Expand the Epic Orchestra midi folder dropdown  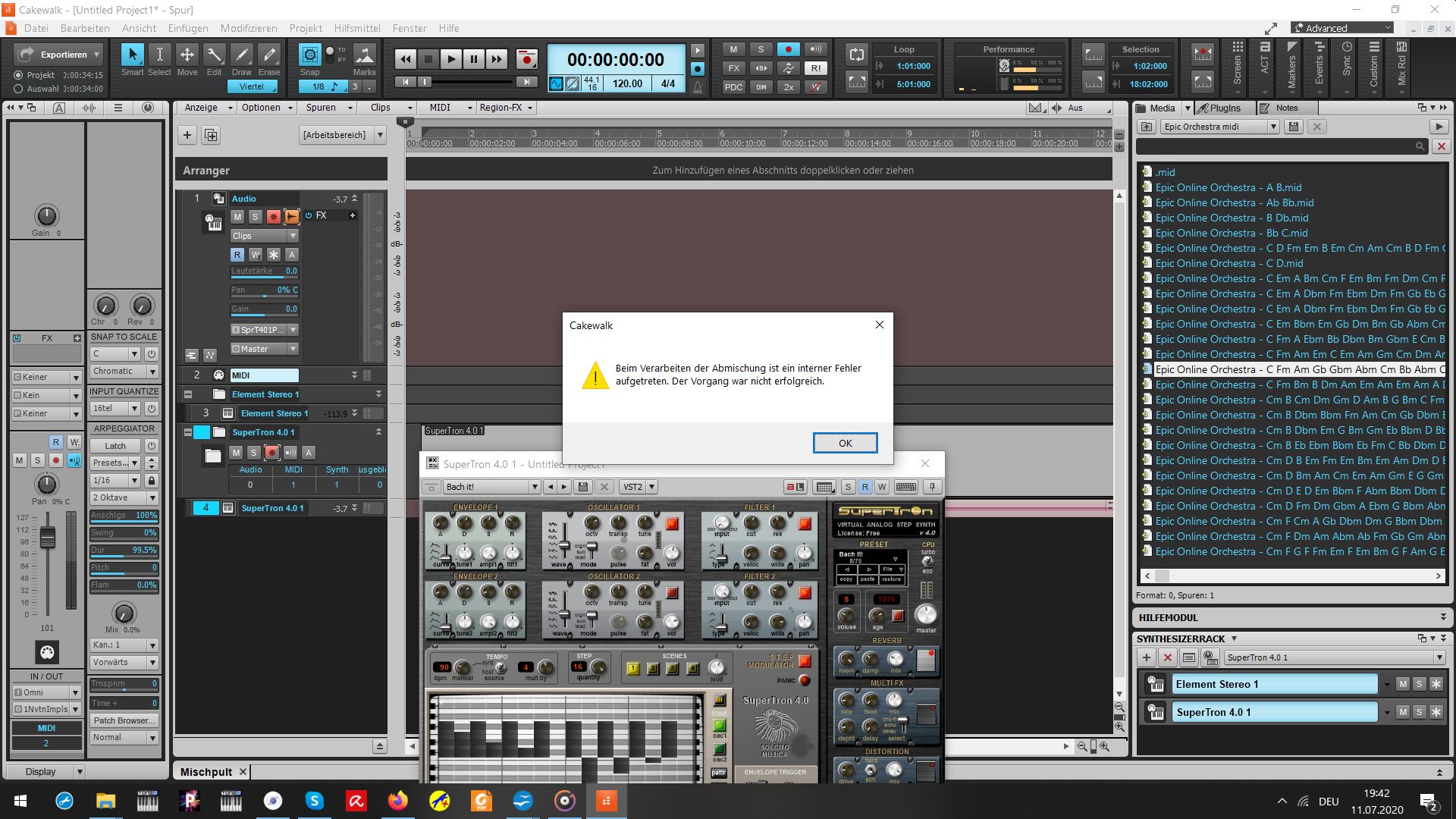(1273, 127)
